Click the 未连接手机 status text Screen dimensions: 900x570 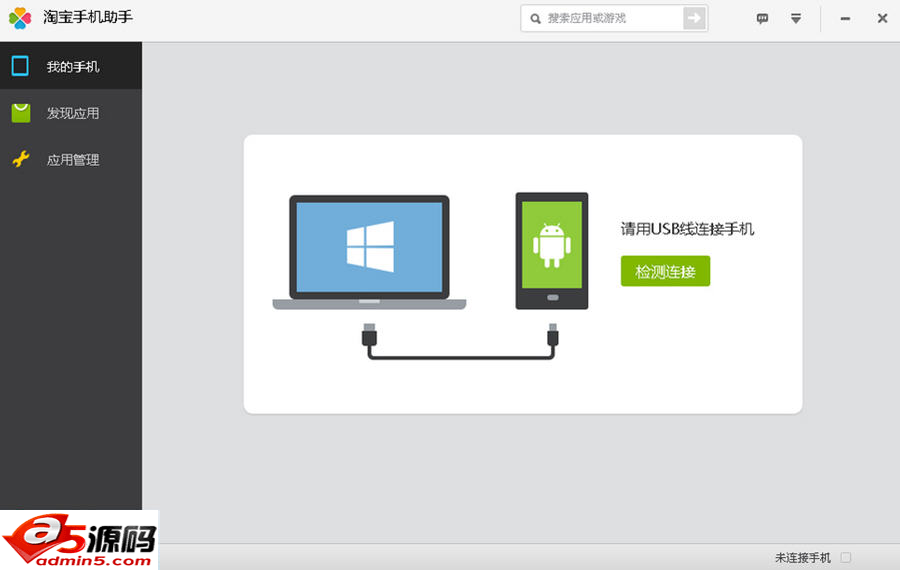pyautogui.click(x=802, y=557)
